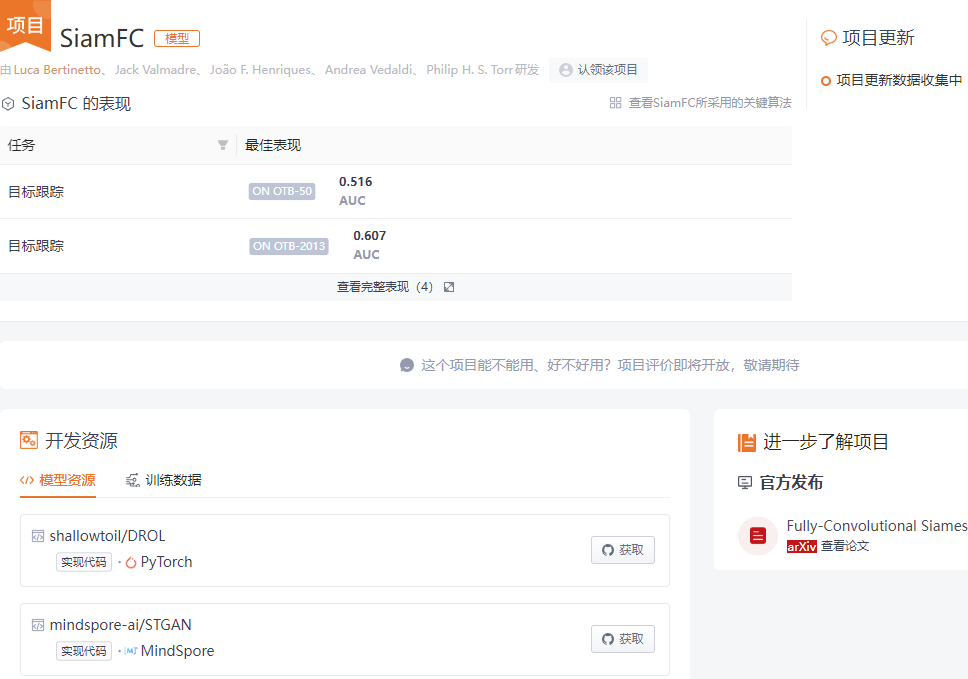Click the MindSpore framework label
968x679 pixels.
tap(178, 651)
